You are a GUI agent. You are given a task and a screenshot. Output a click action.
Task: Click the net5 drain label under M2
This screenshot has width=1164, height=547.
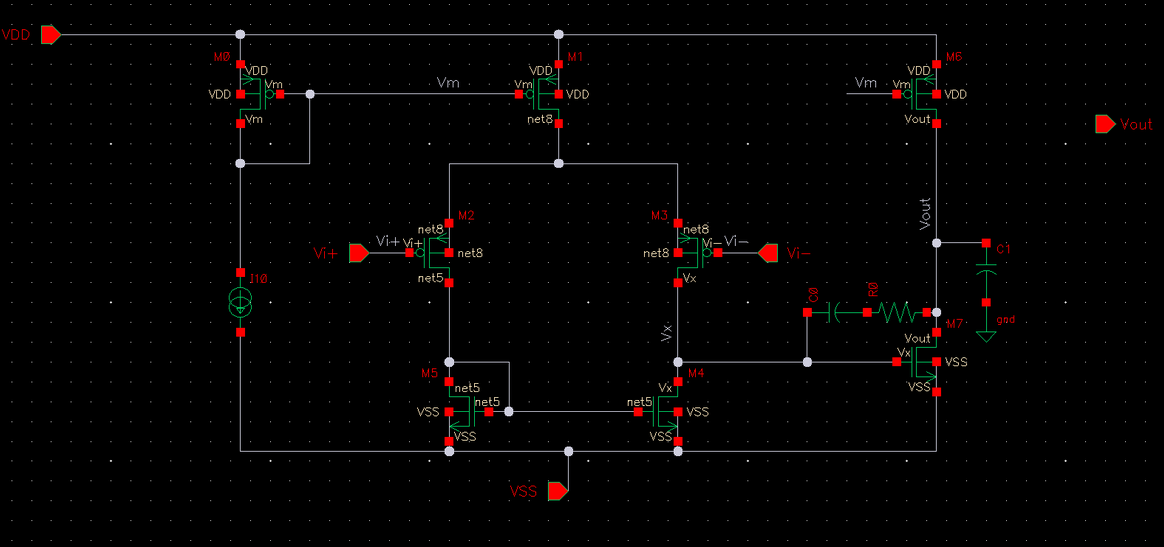[431, 278]
